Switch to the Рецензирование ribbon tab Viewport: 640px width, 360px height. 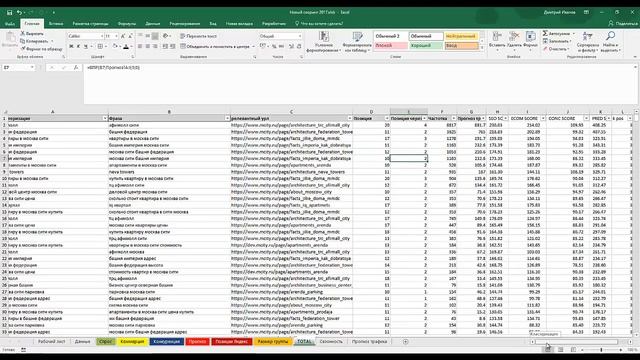[x=184, y=24]
